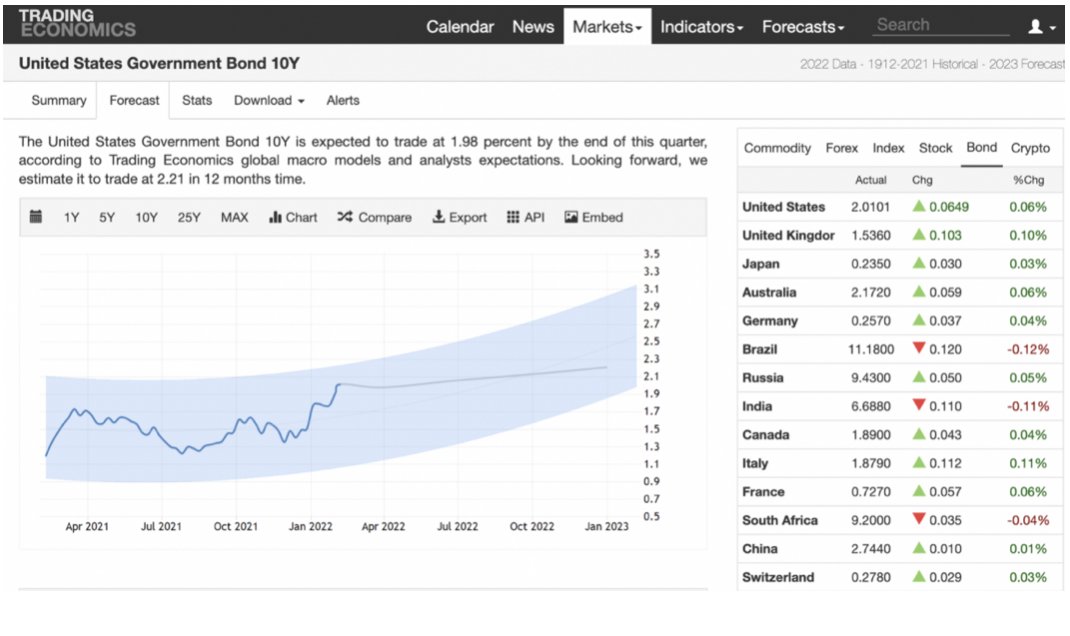Image resolution: width=1070 pixels, height=636 pixels.
Task: Open the Australia bond link
Action: [769, 292]
